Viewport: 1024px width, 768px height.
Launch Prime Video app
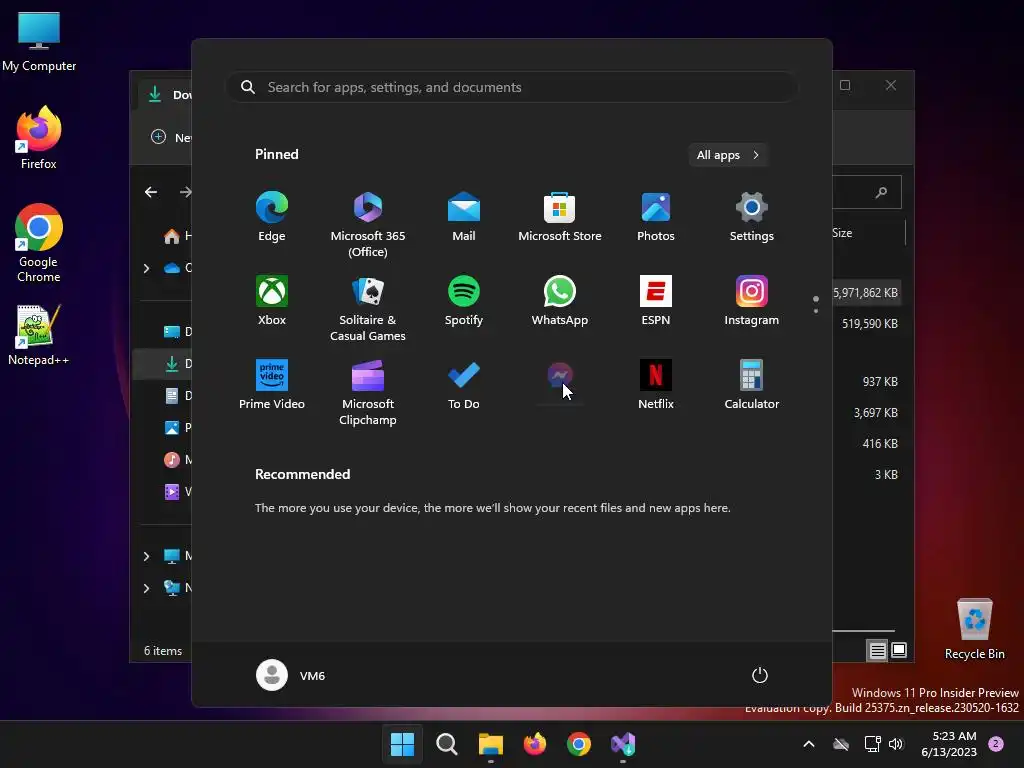pyautogui.click(x=272, y=385)
